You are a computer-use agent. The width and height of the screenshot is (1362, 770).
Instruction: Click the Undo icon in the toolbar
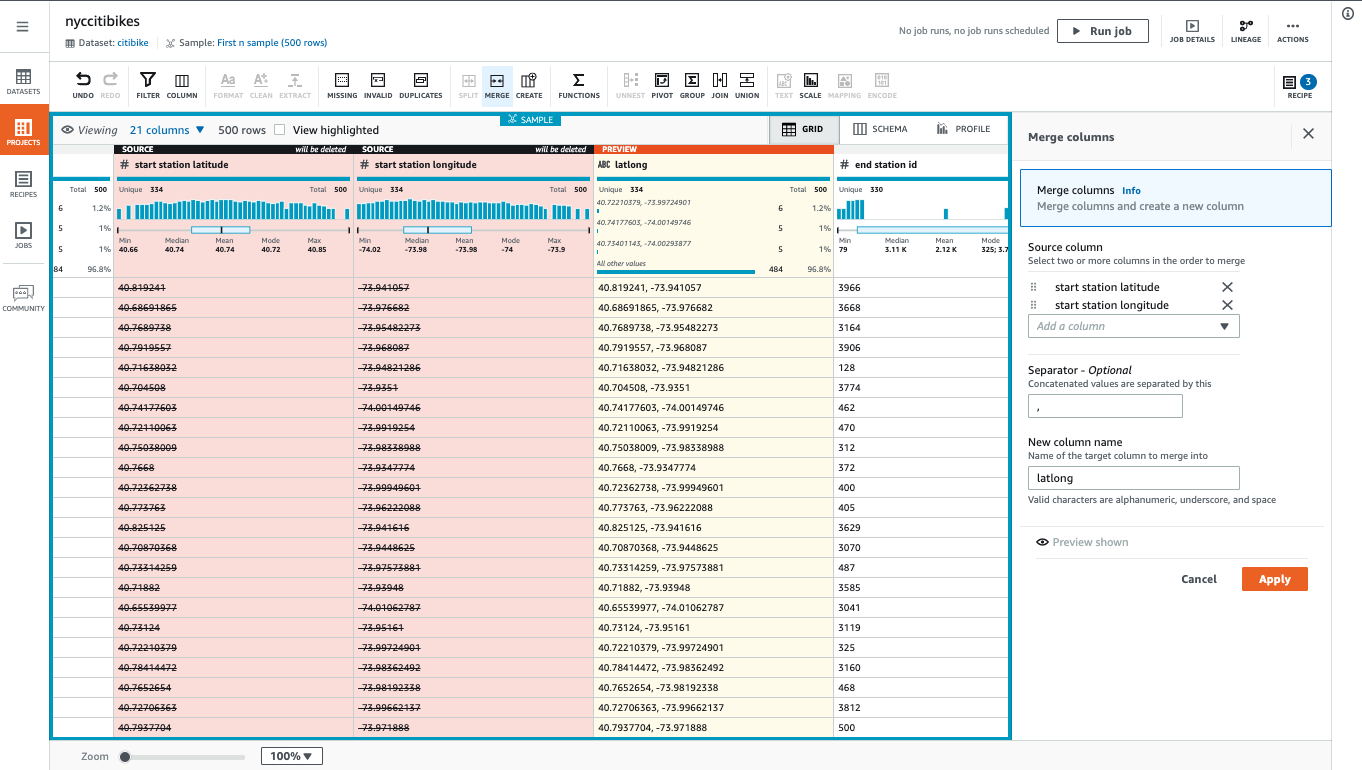pyautogui.click(x=83, y=85)
